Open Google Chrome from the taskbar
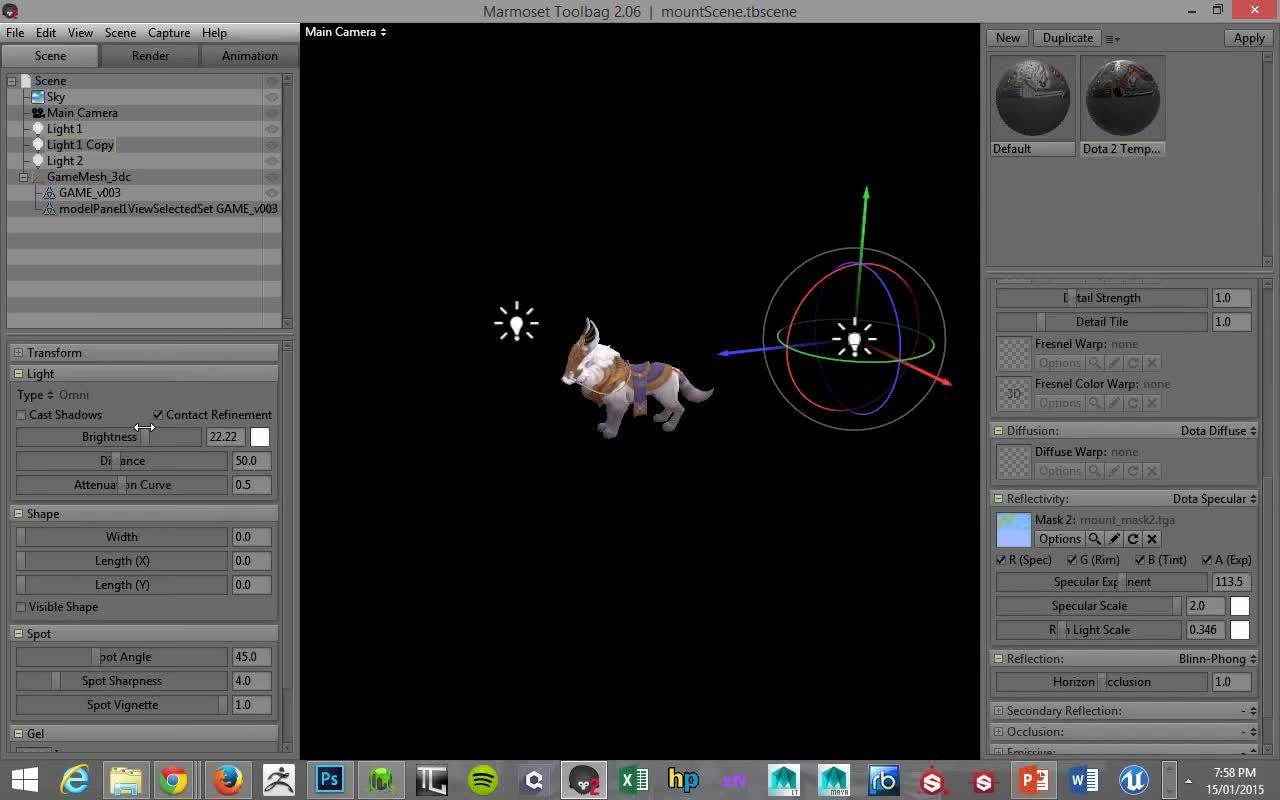This screenshot has width=1280, height=800. 173,779
